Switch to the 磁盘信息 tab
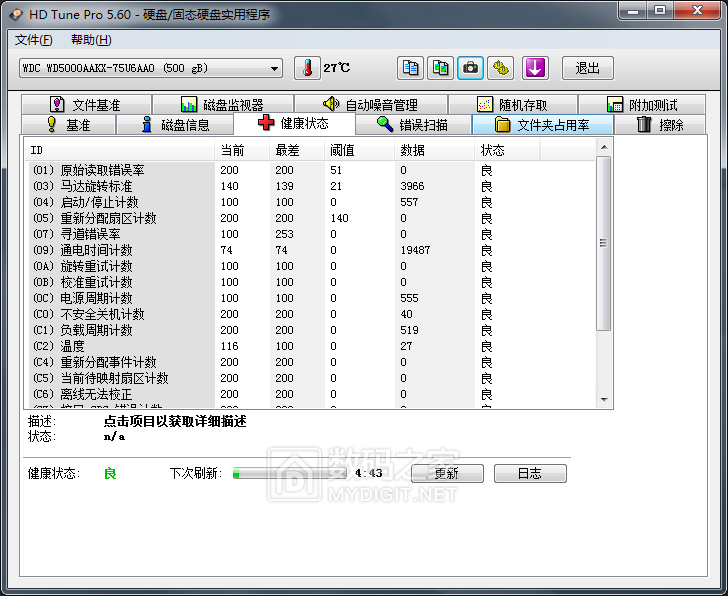This screenshot has height=596, width=728. click(x=174, y=125)
